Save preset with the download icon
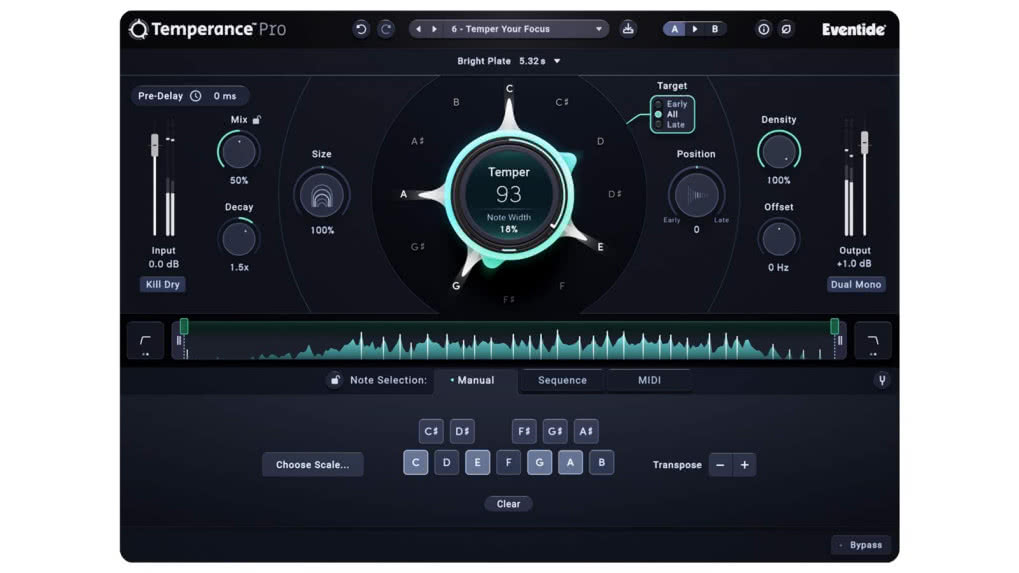Screen dimensions: 1019x573 tap(628, 29)
